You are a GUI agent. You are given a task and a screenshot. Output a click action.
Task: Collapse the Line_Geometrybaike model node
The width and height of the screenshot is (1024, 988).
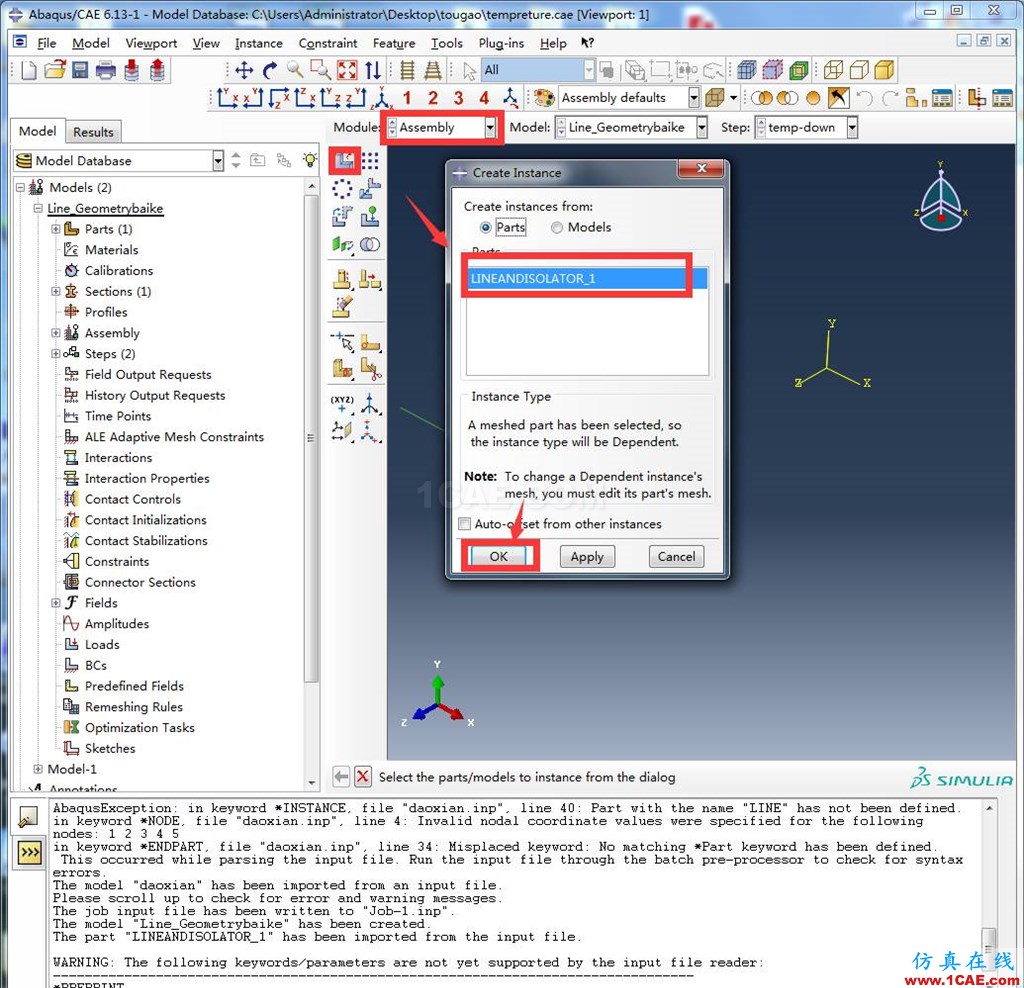pos(38,208)
